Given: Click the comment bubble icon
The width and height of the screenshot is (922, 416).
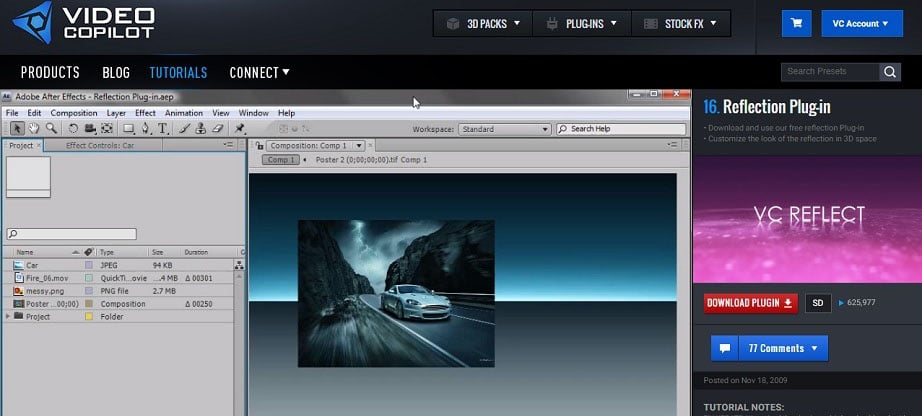Looking at the screenshot, I should click(x=724, y=348).
